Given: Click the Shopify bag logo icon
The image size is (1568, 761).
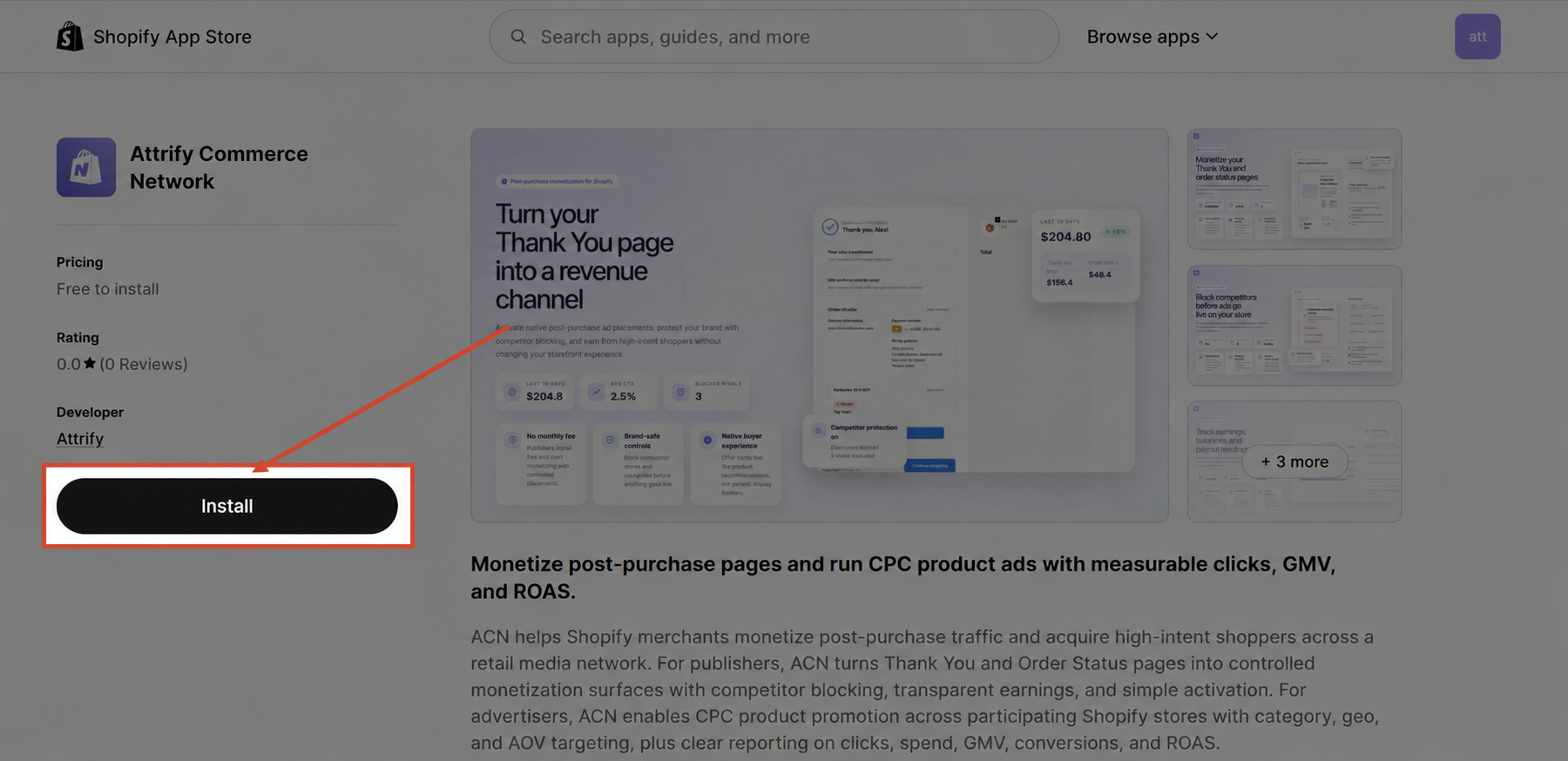Looking at the screenshot, I should coord(70,37).
